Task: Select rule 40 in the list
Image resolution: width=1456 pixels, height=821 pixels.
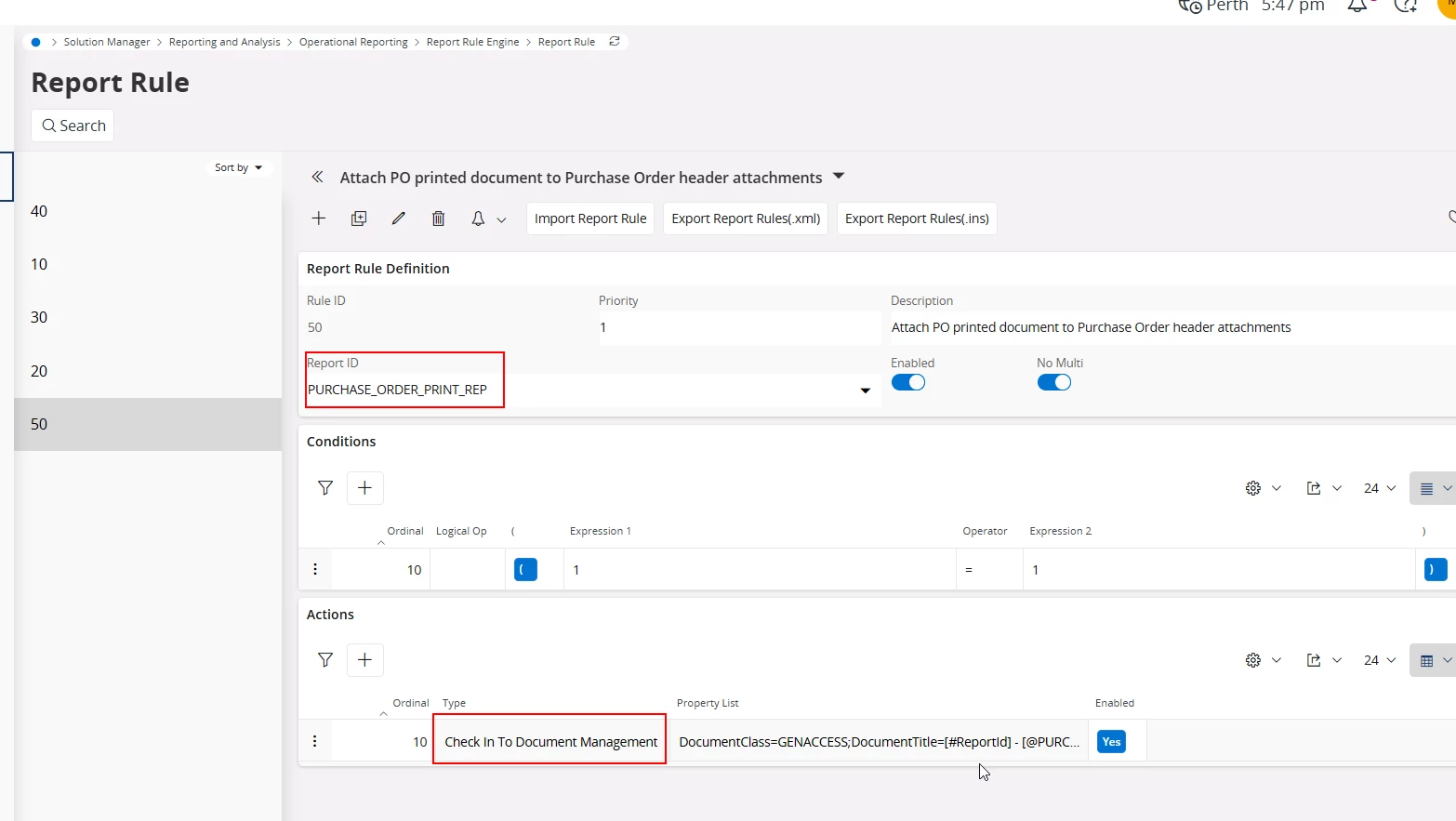Action: (148, 211)
